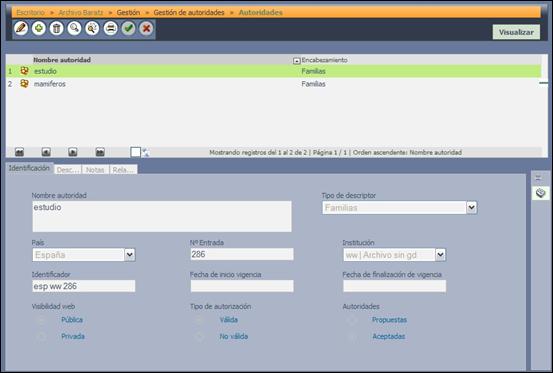Screen dimensions: 553x373
Task: Open advanced search magnifier icon
Action: click(92, 28)
